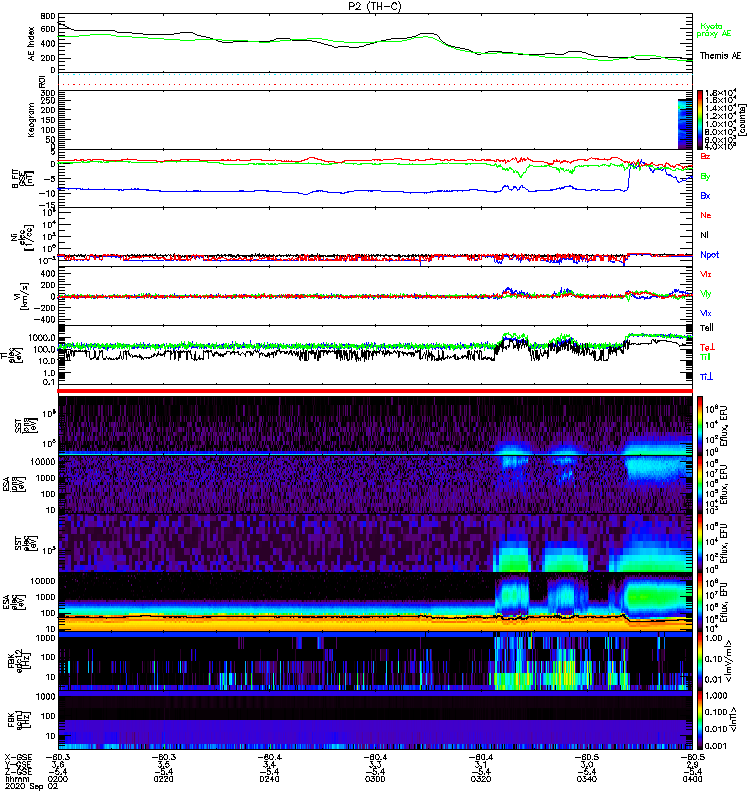This screenshot has width=750, height=800.
Task: Click the SST ions Eflux color bar
Action: click(700, 425)
